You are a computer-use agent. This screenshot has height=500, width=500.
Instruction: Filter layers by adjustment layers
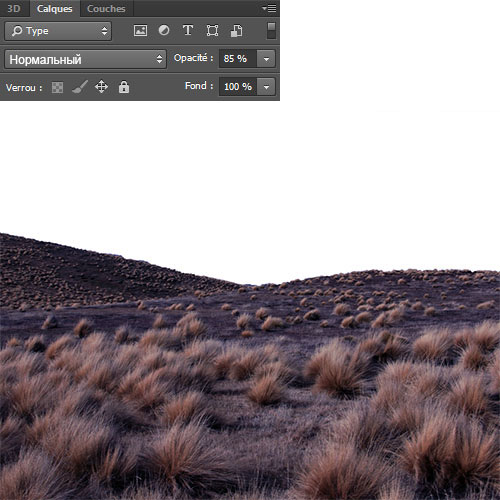164,30
